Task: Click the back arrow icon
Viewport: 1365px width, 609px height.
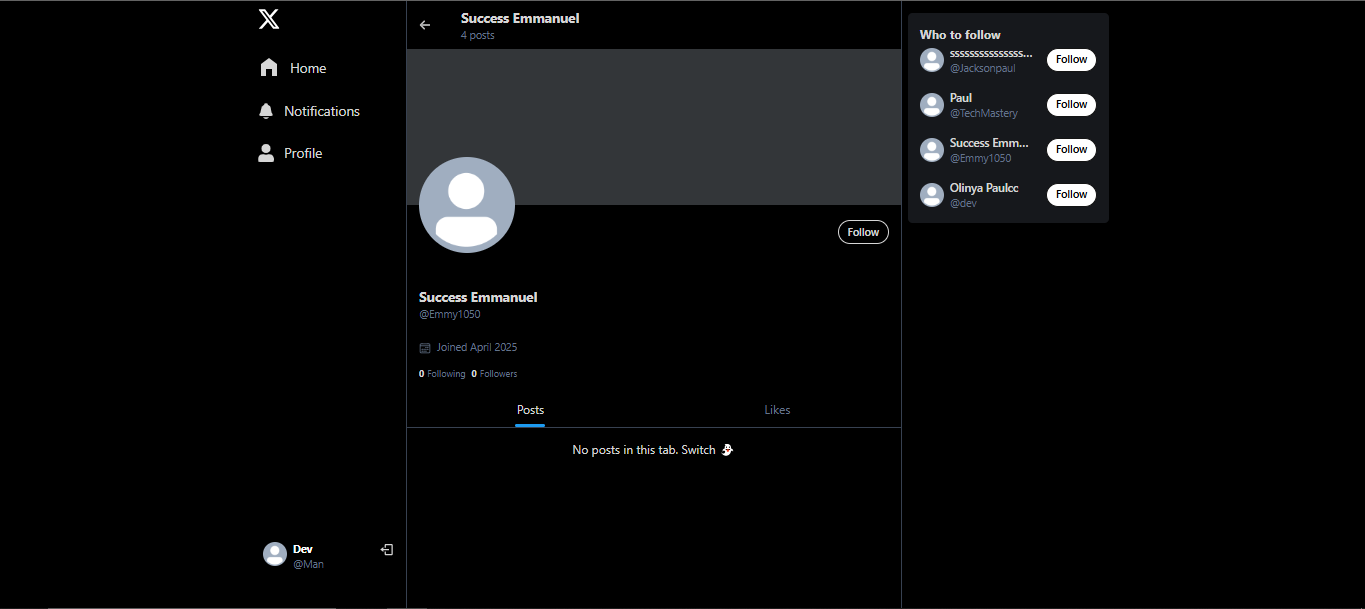Action: 425,25
